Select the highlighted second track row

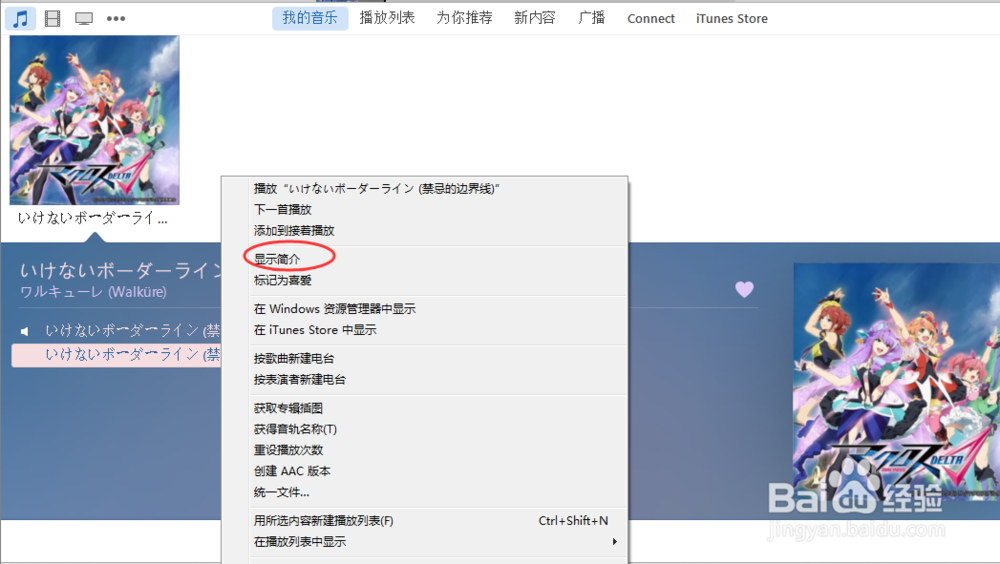117,355
